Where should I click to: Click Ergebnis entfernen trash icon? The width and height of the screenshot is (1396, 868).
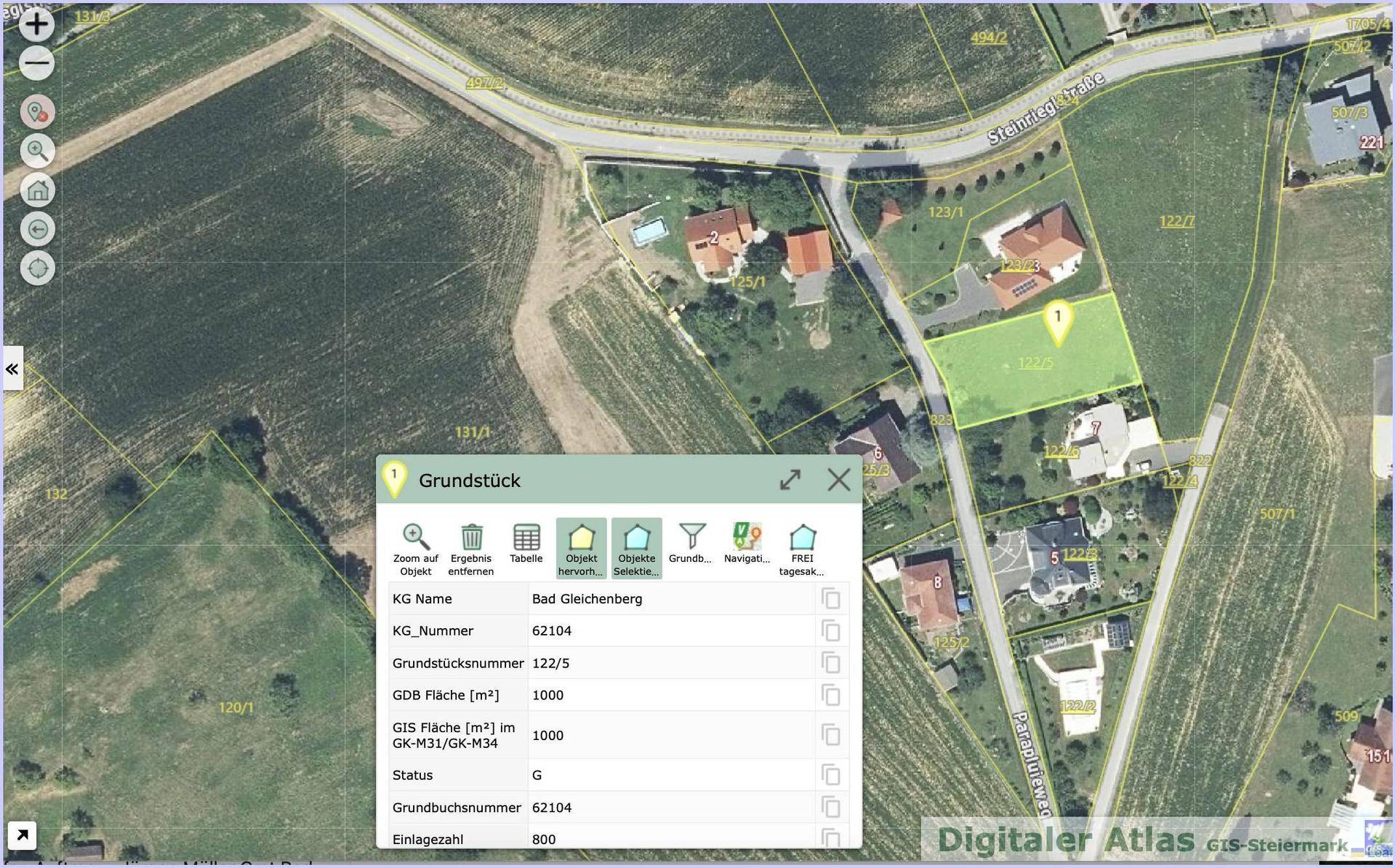click(x=471, y=549)
